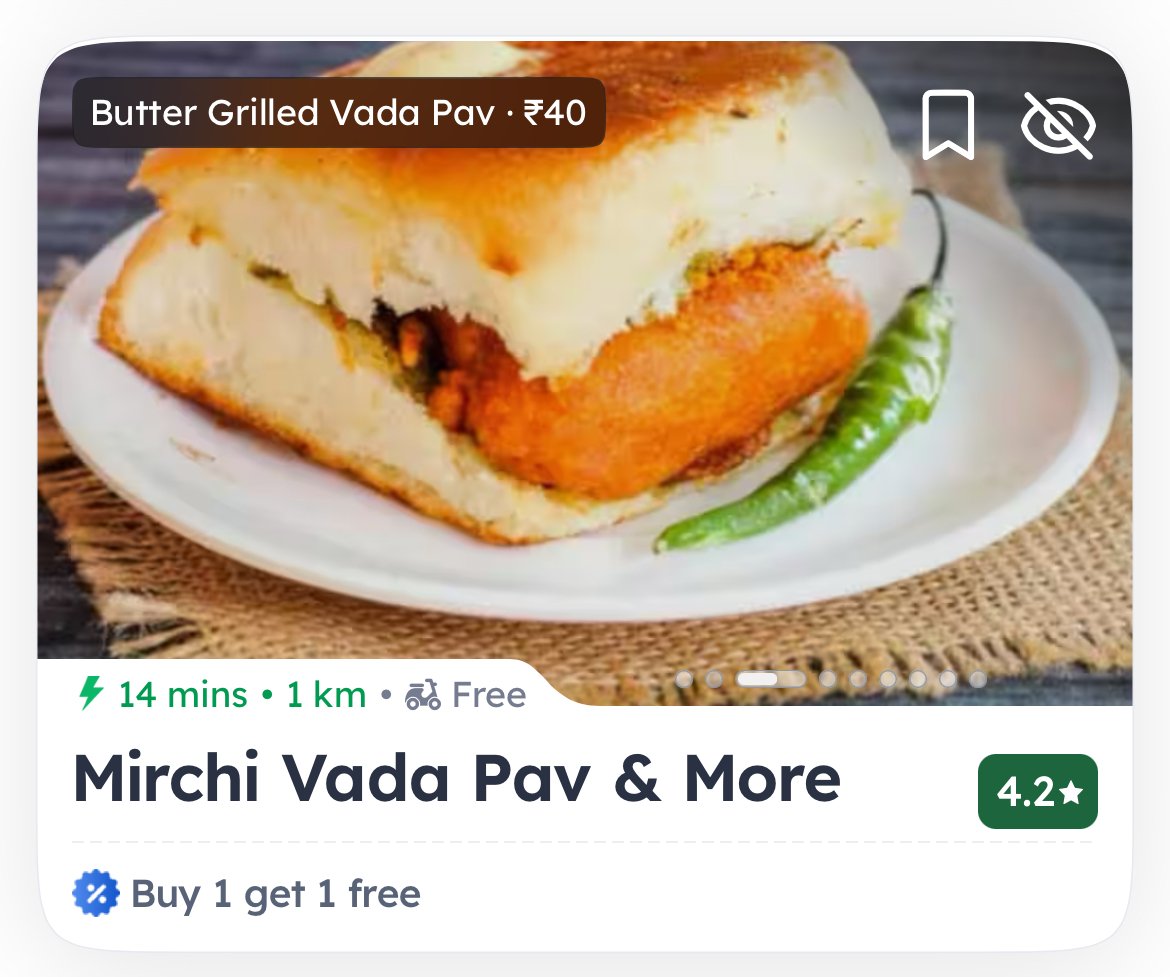Open the Butter Grilled Vada Pav ₹40 label
The image size is (1170, 977).
(x=339, y=113)
